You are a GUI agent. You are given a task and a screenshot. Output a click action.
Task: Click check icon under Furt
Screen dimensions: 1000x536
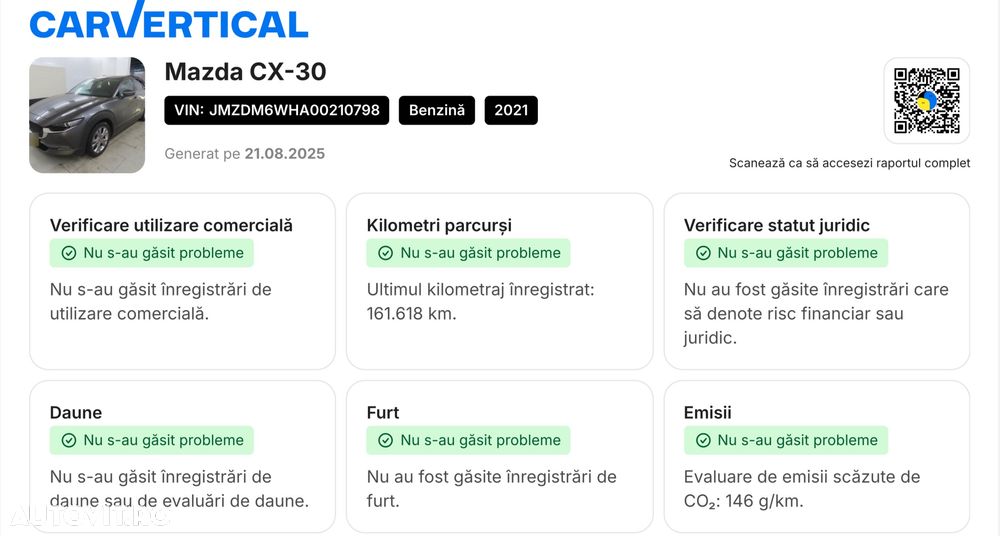click(x=386, y=440)
